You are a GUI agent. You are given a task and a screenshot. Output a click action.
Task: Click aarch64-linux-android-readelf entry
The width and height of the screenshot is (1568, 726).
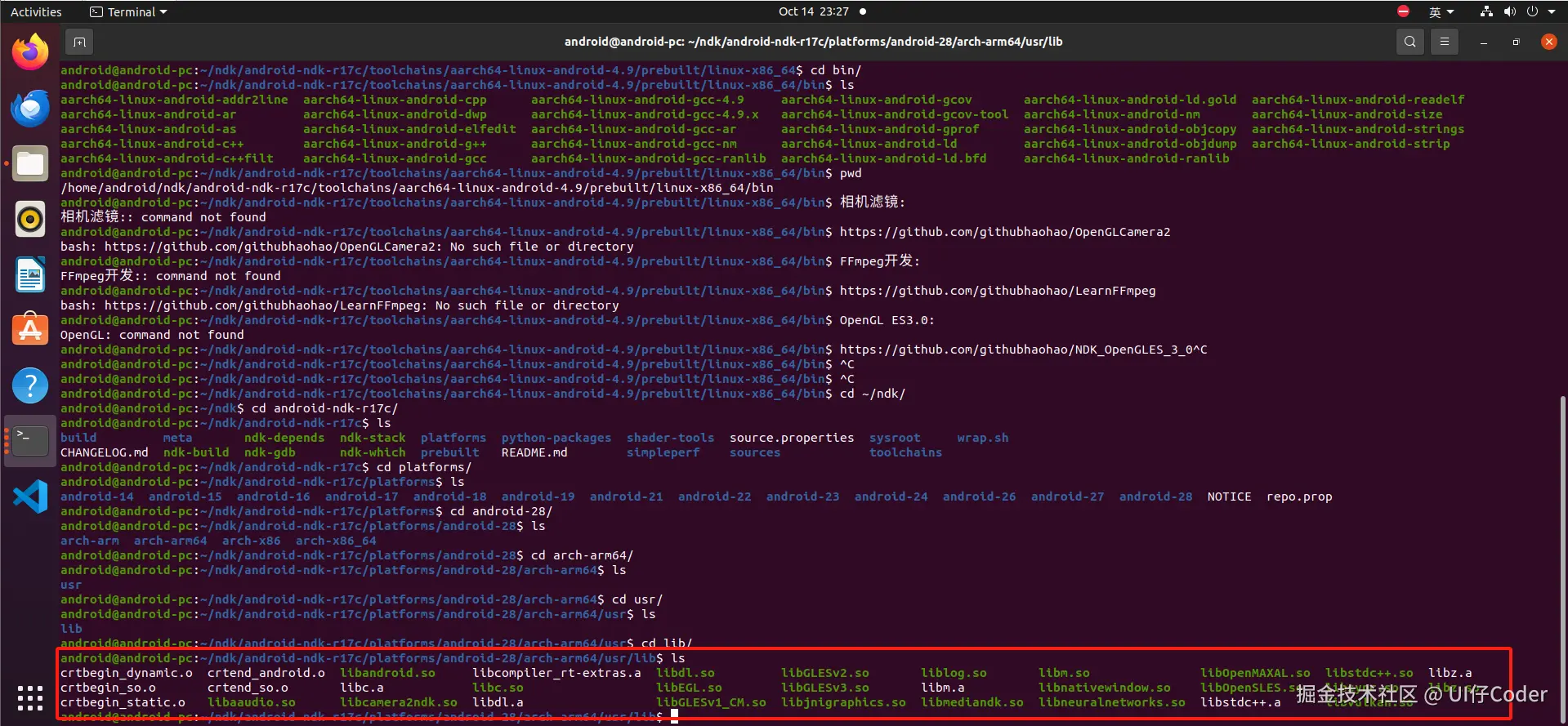point(1358,100)
